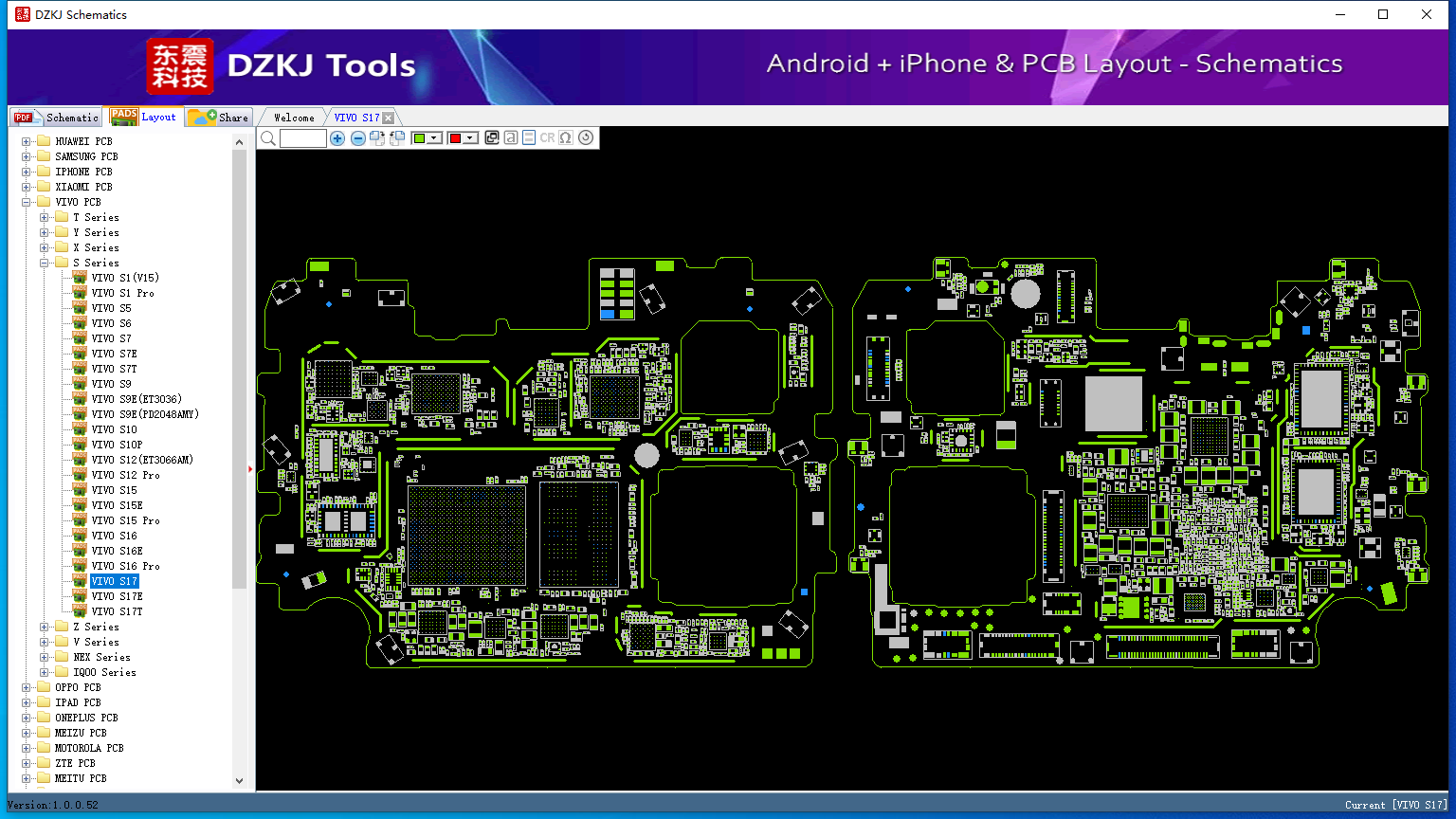Select VIVO S15 Pro in the tree
Viewport: 1456px width, 819px height.
click(125, 520)
